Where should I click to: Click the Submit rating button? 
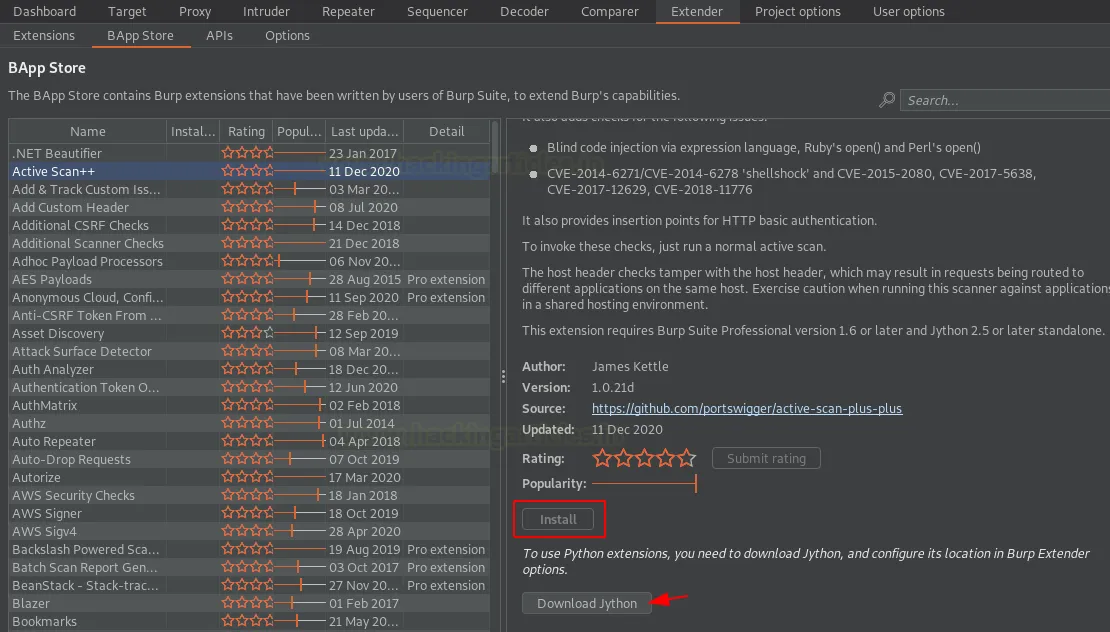[x=766, y=458]
